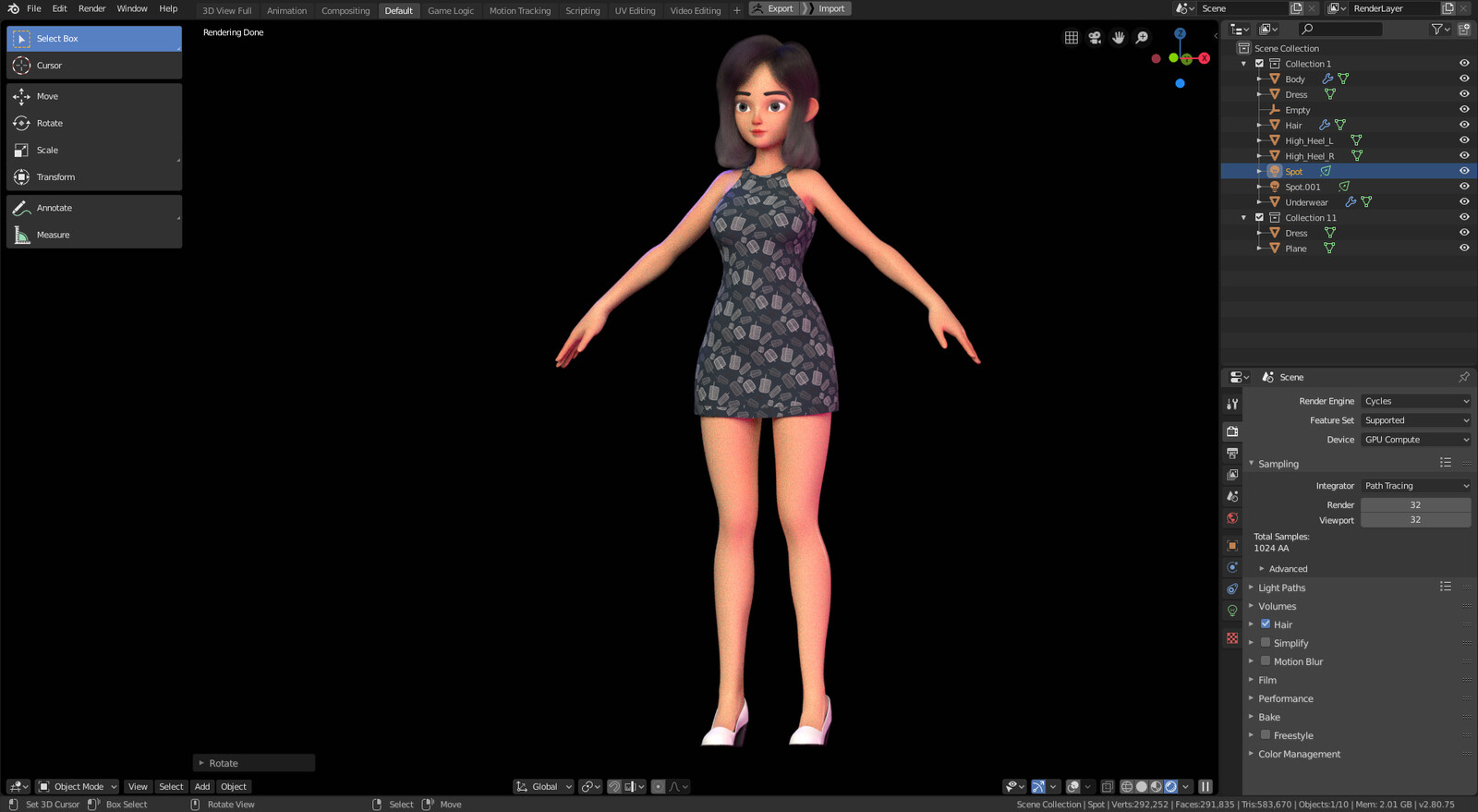The height and width of the screenshot is (812, 1478).
Task: Pin the Scene properties panel
Action: (x=1463, y=377)
